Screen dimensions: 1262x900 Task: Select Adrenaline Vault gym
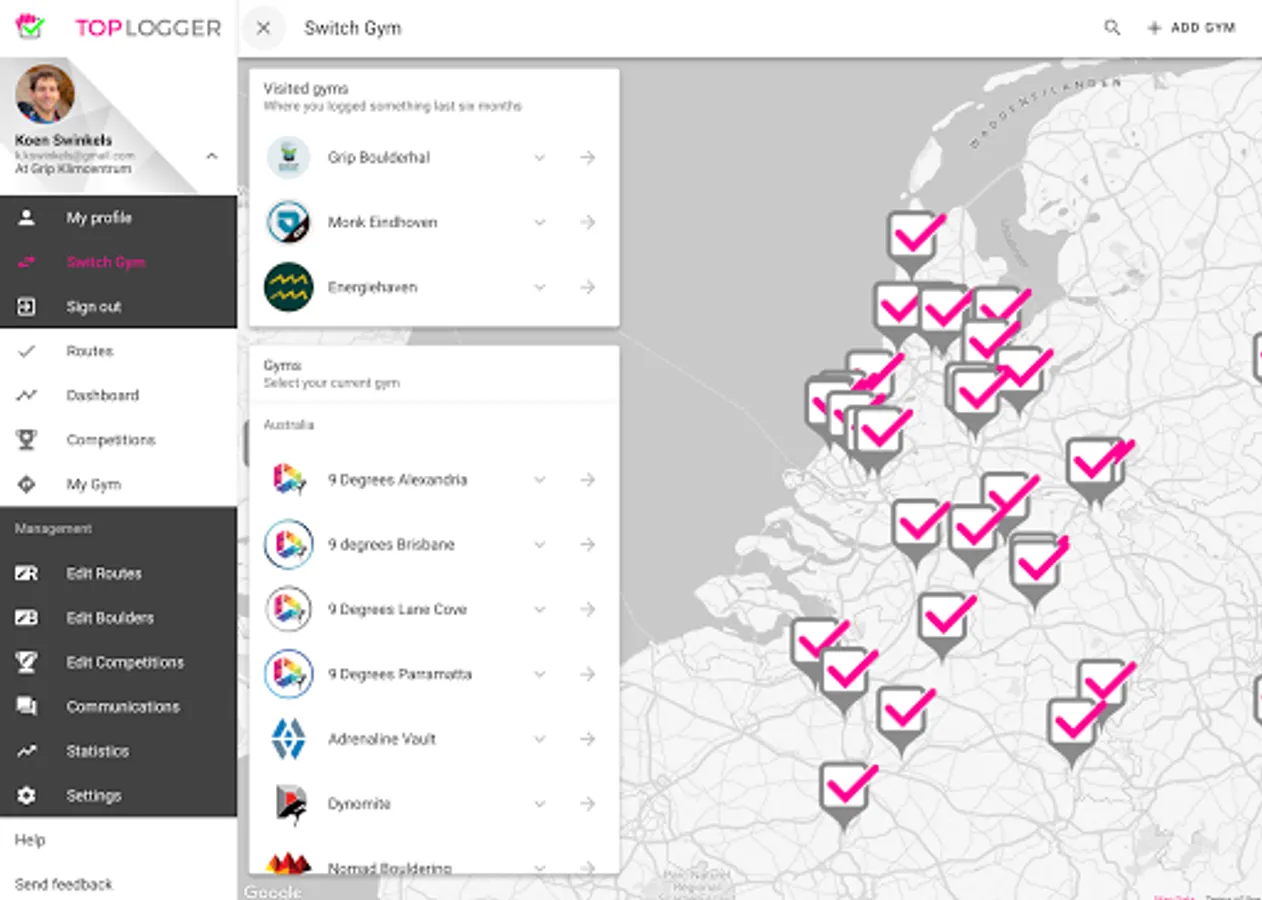tap(434, 739)
